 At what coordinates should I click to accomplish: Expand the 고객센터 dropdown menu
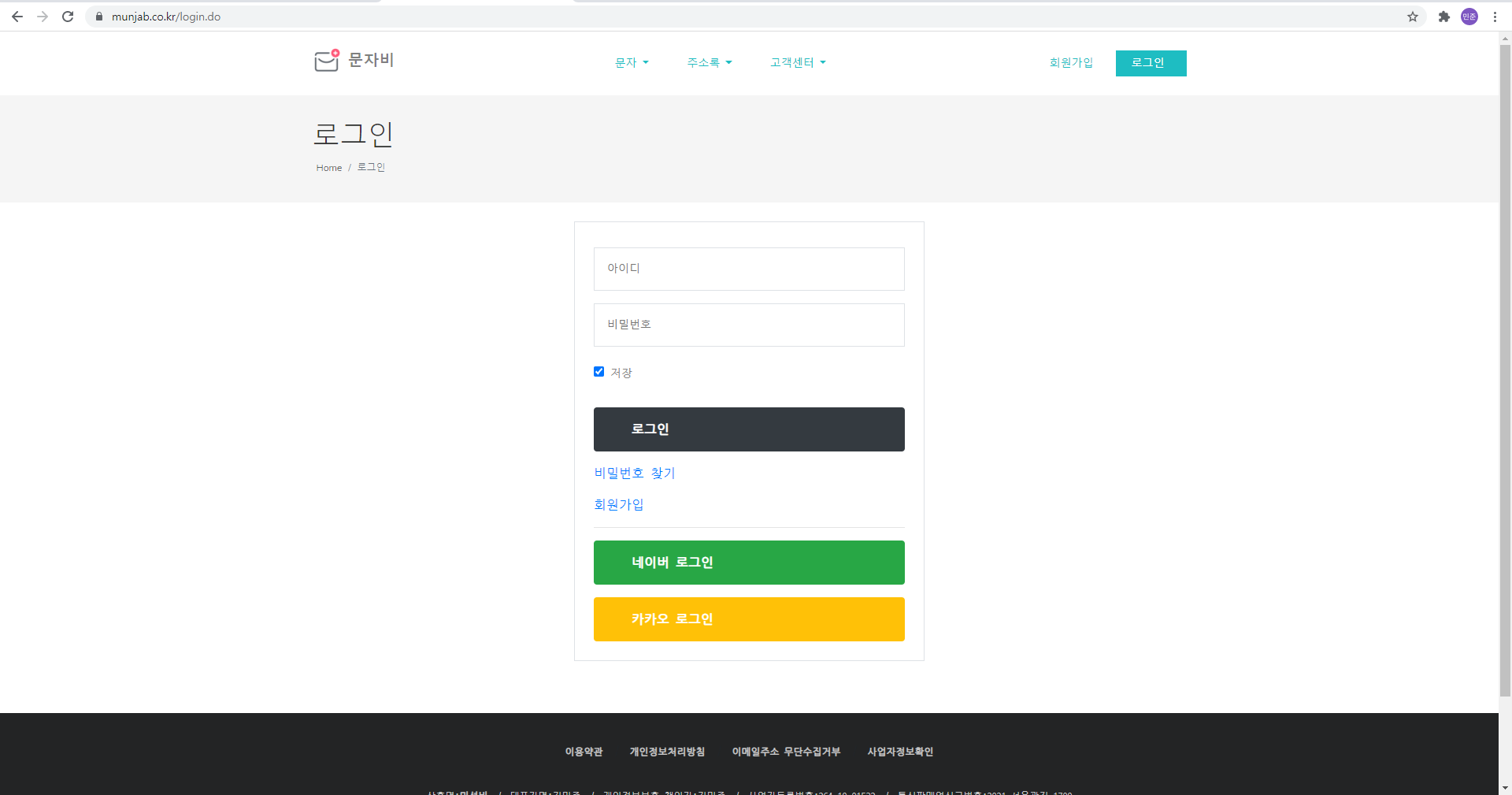coord(797,63)
